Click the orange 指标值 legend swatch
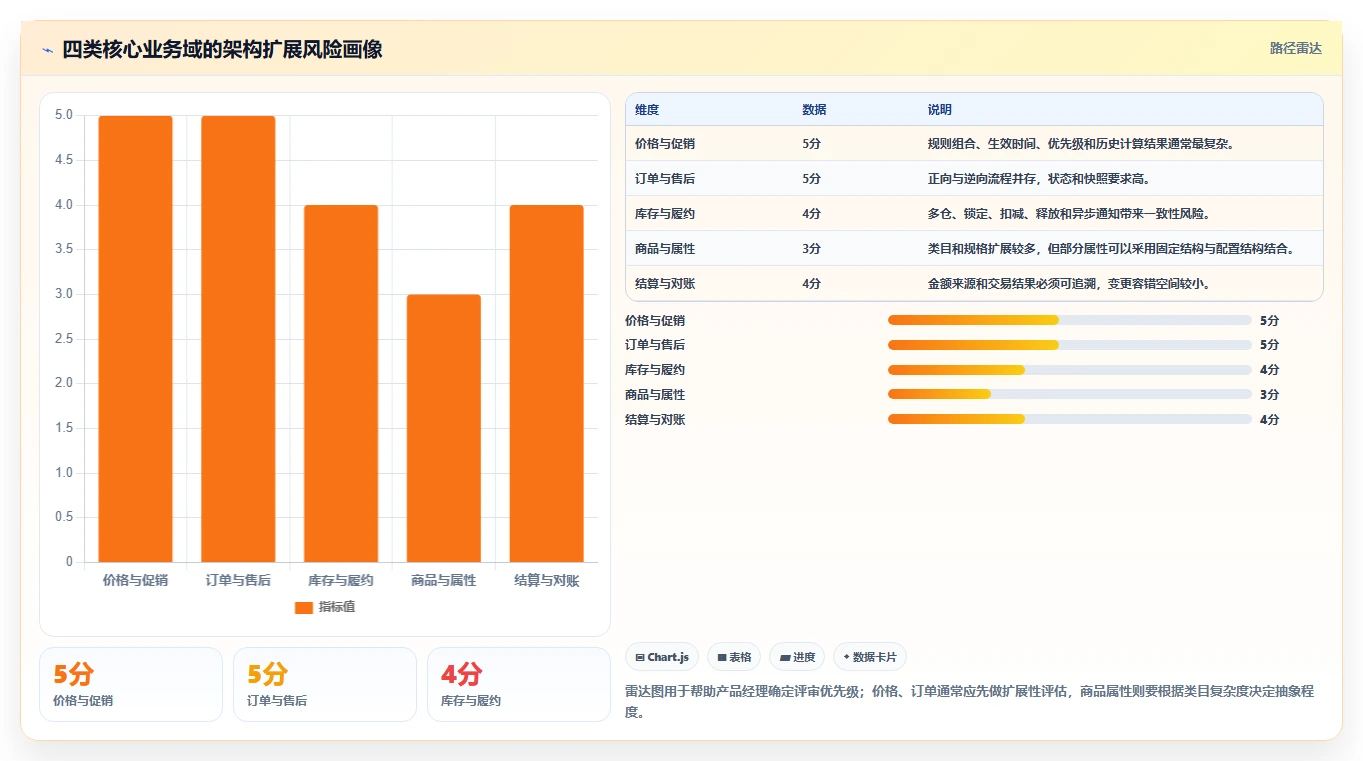The width and height of the screenshot is (1363, 761). point(304,608)
